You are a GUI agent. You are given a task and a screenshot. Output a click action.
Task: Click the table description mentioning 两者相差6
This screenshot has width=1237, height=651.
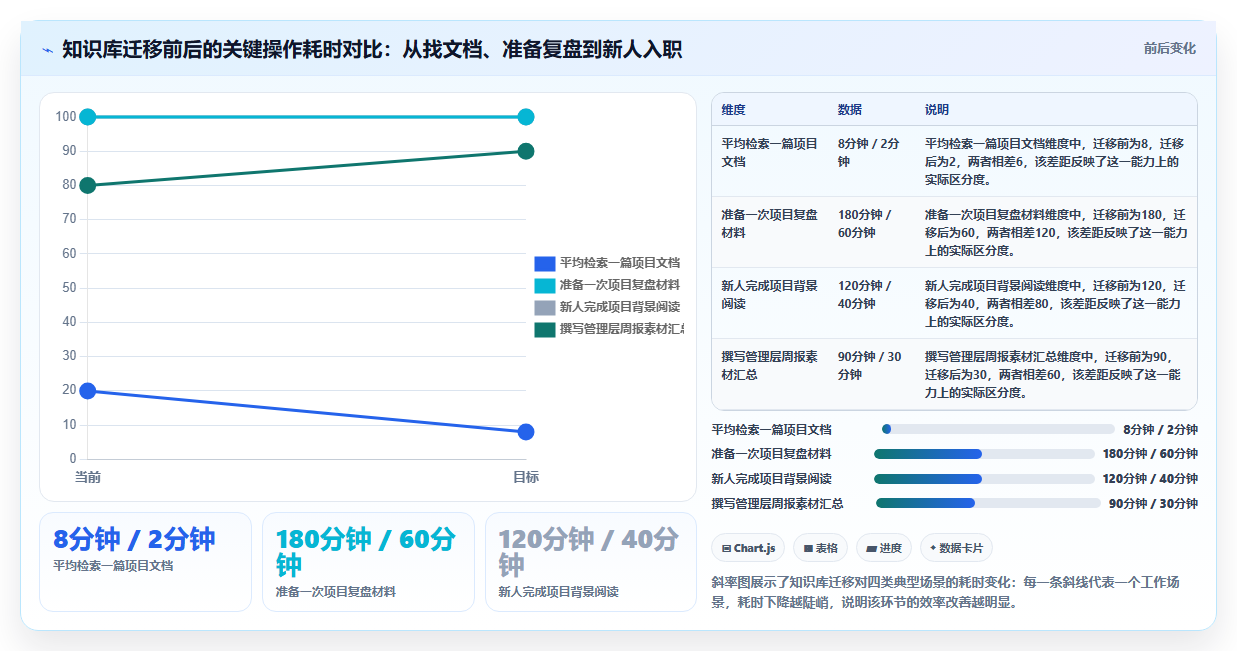tap(1056, 162)
